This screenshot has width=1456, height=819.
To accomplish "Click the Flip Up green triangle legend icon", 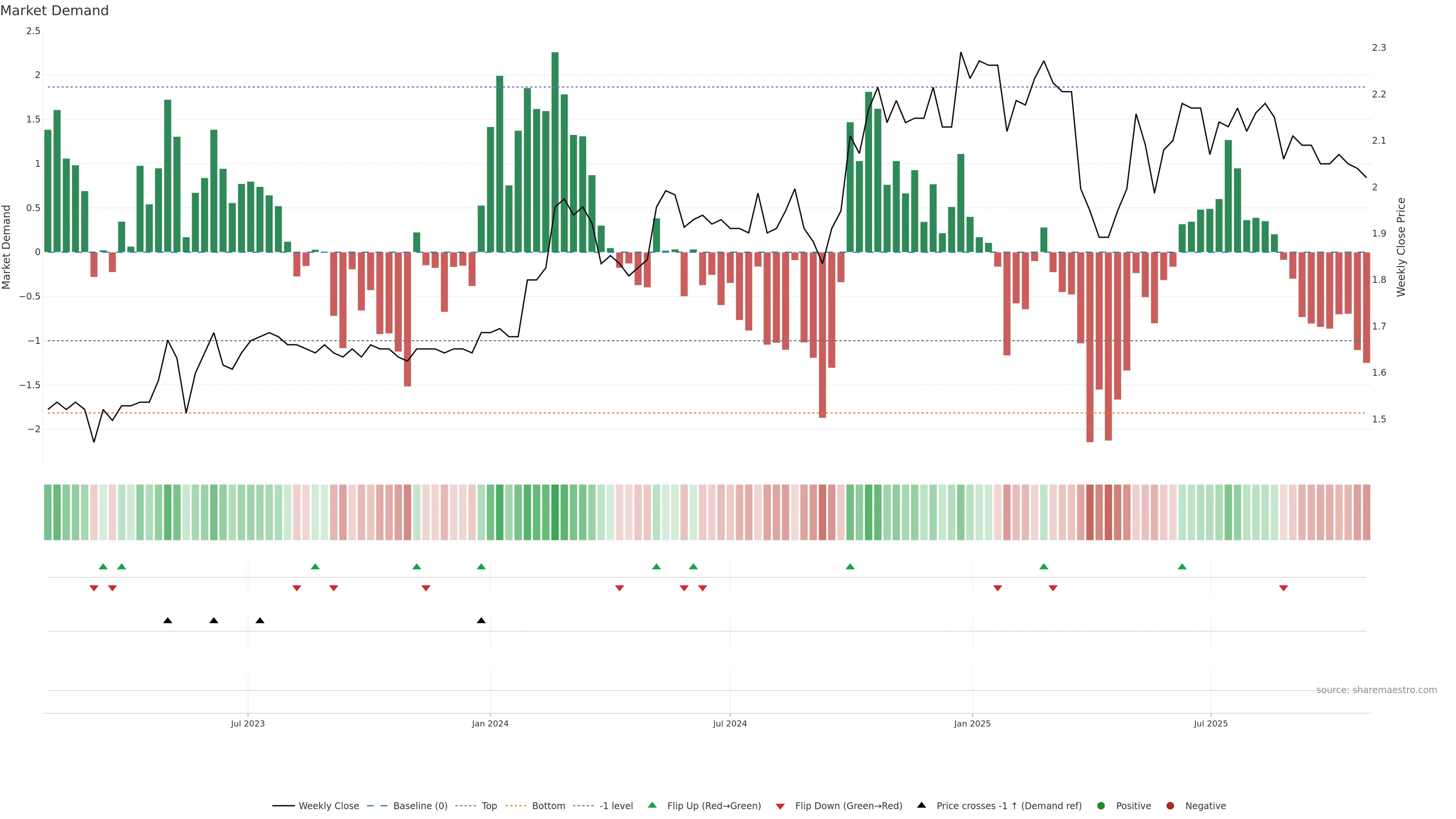I will (652, 805).
